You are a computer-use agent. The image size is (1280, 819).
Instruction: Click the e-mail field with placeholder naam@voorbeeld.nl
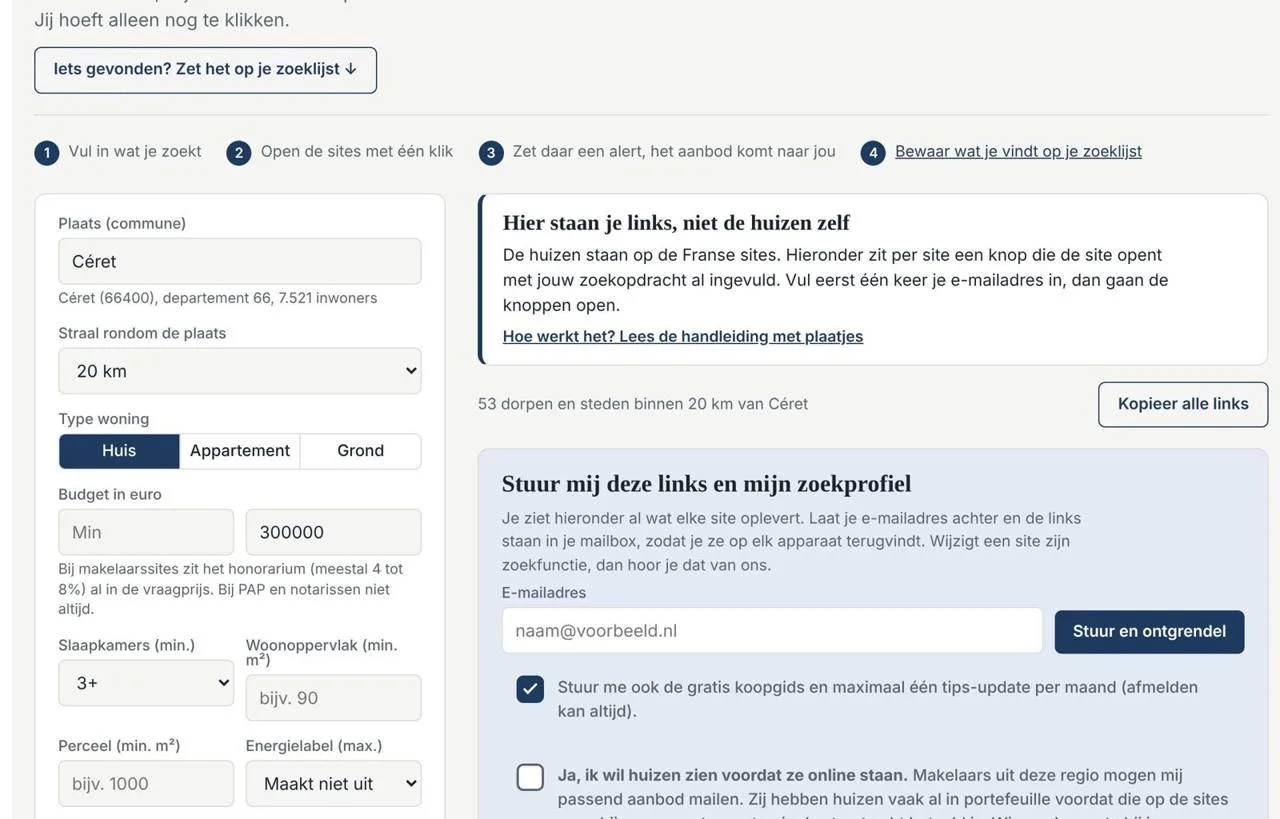coord(772,631)
